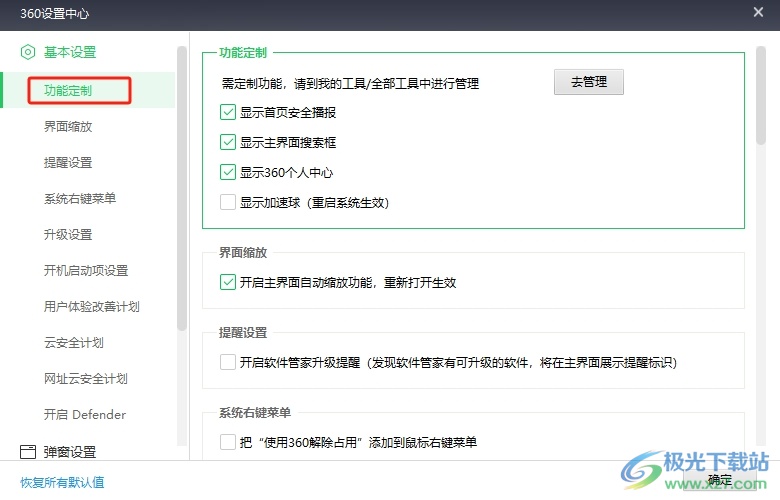Click the 360设置中心 title text
780x500 pixels.
[54, 13]
